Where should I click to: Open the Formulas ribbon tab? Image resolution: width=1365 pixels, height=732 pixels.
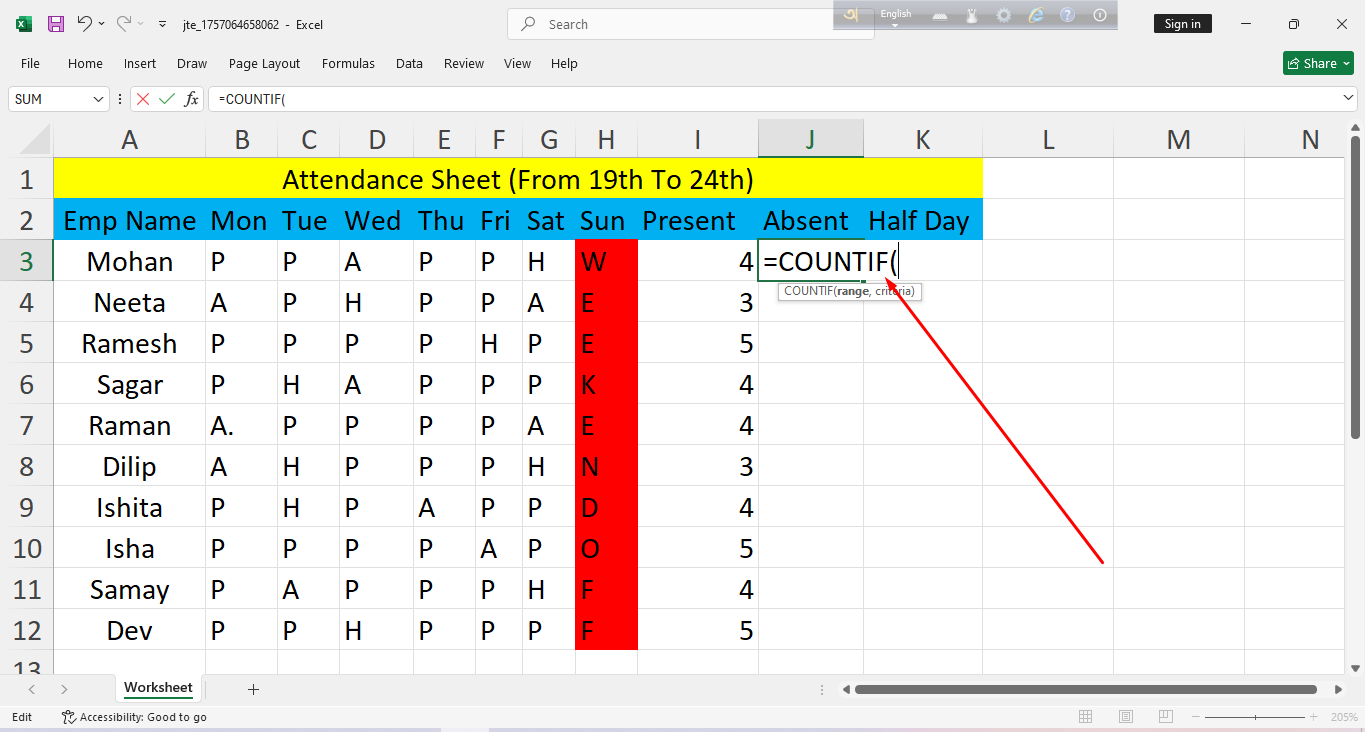pyautogui.click(x=348, y=63)
